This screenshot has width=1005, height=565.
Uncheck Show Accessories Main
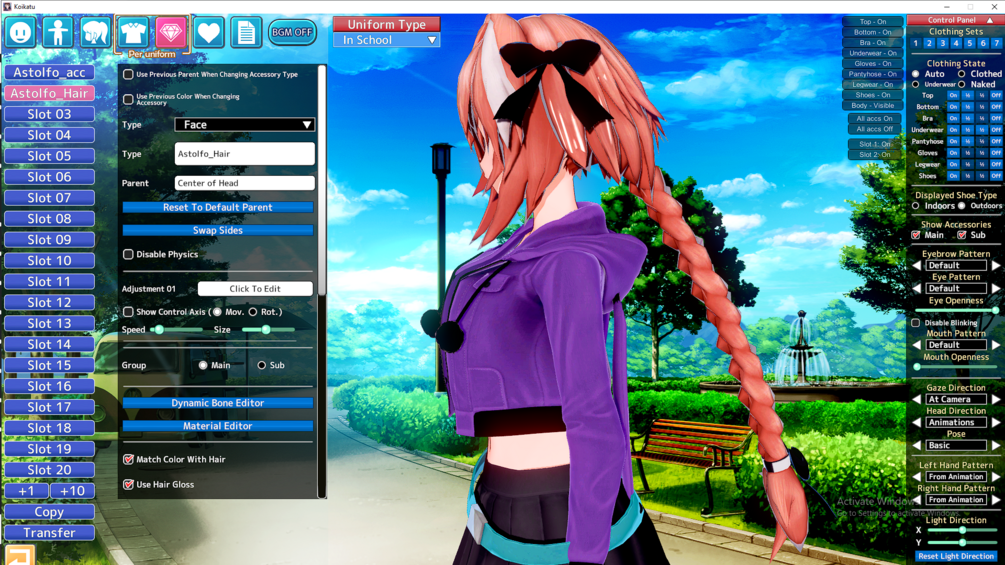[916, 235]
